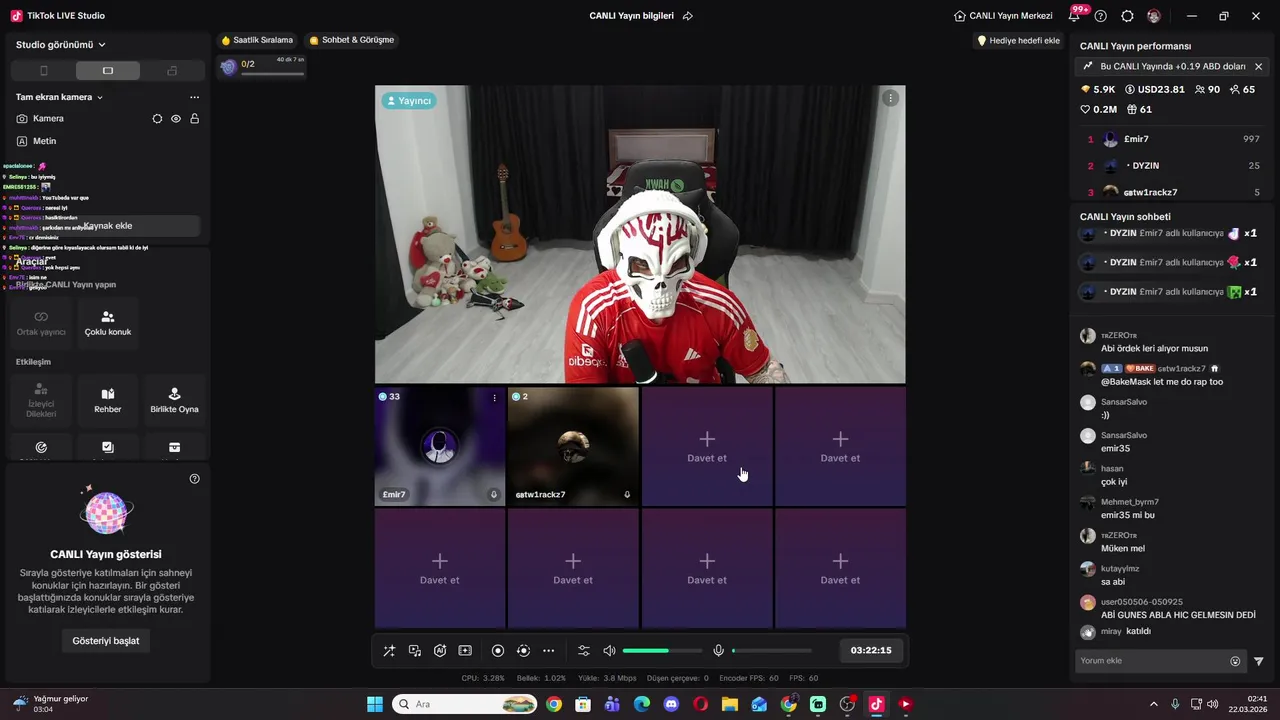Image resolution: width=1280 pixels, height=720 pixels.
Task: Open the three-dot more options in bottom toolbar
Action: coord(548,651)
